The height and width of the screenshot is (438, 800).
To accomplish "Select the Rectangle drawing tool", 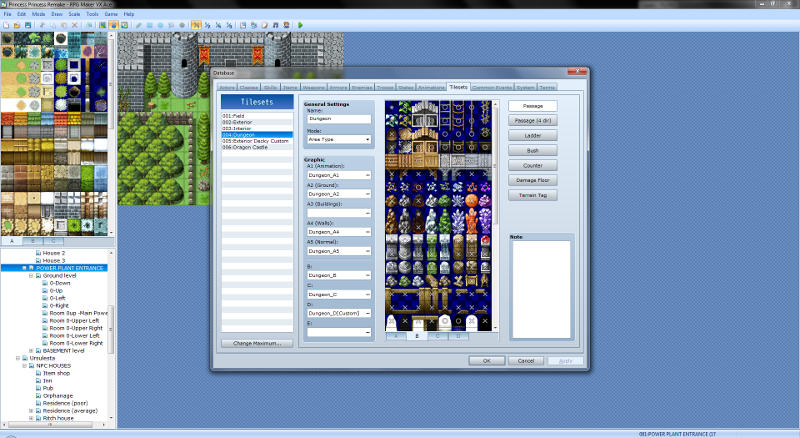I will coord(149,25).
